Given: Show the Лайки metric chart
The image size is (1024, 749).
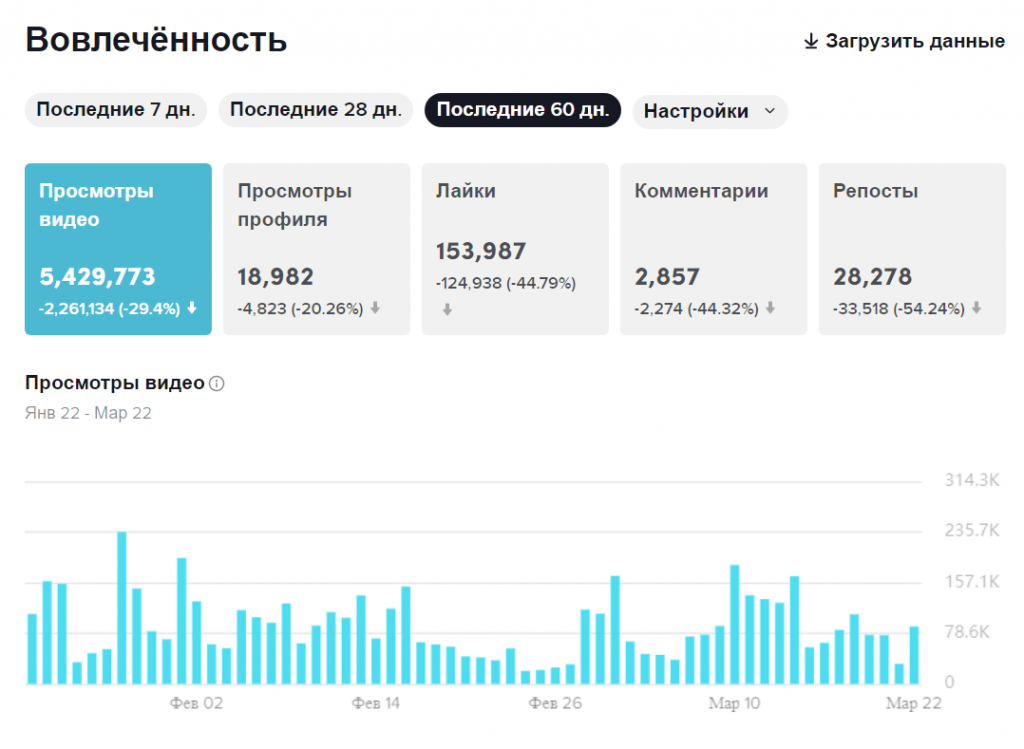Looking at the screenshot, I should tap(515, 248).
